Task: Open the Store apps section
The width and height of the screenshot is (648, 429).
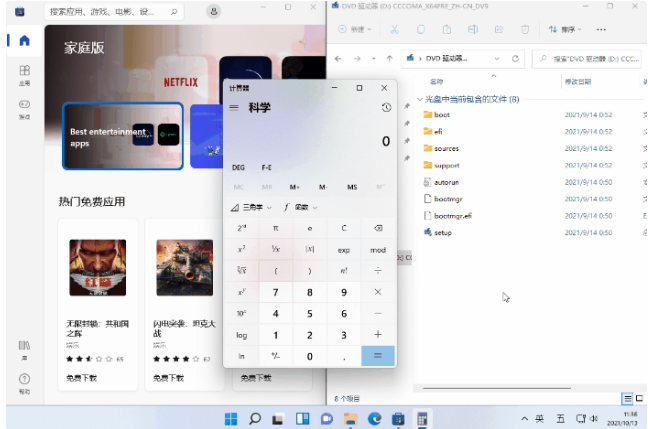Action: click(x=24, y=75)
